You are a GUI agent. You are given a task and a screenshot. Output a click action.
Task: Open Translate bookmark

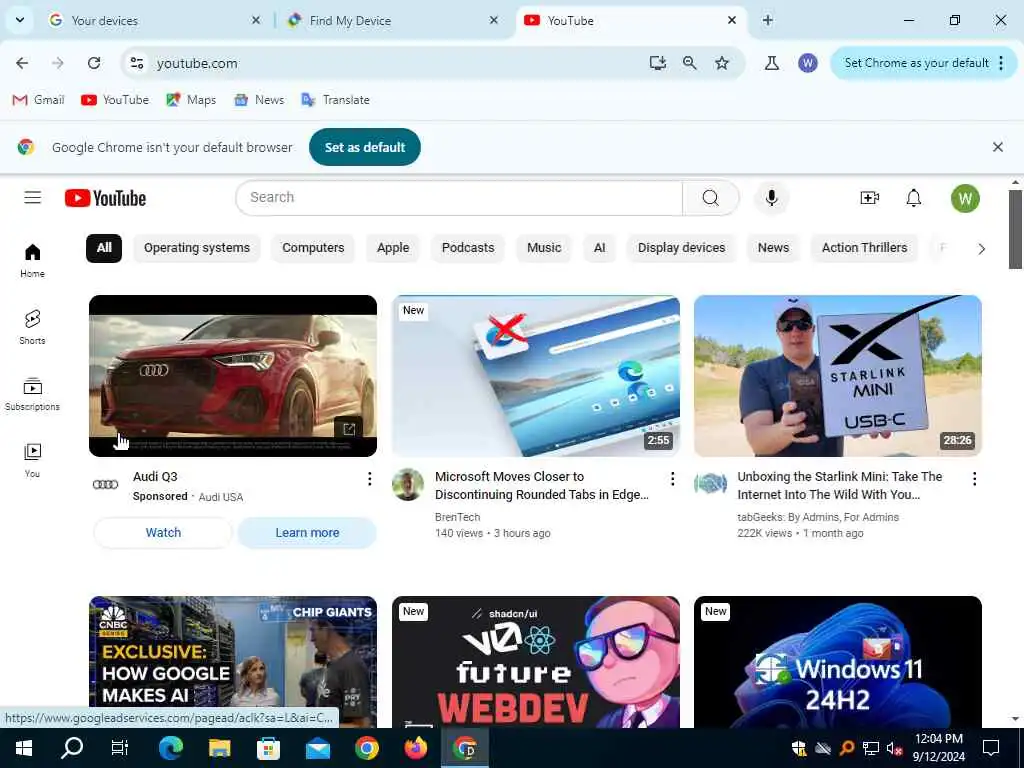click(335, 100)
